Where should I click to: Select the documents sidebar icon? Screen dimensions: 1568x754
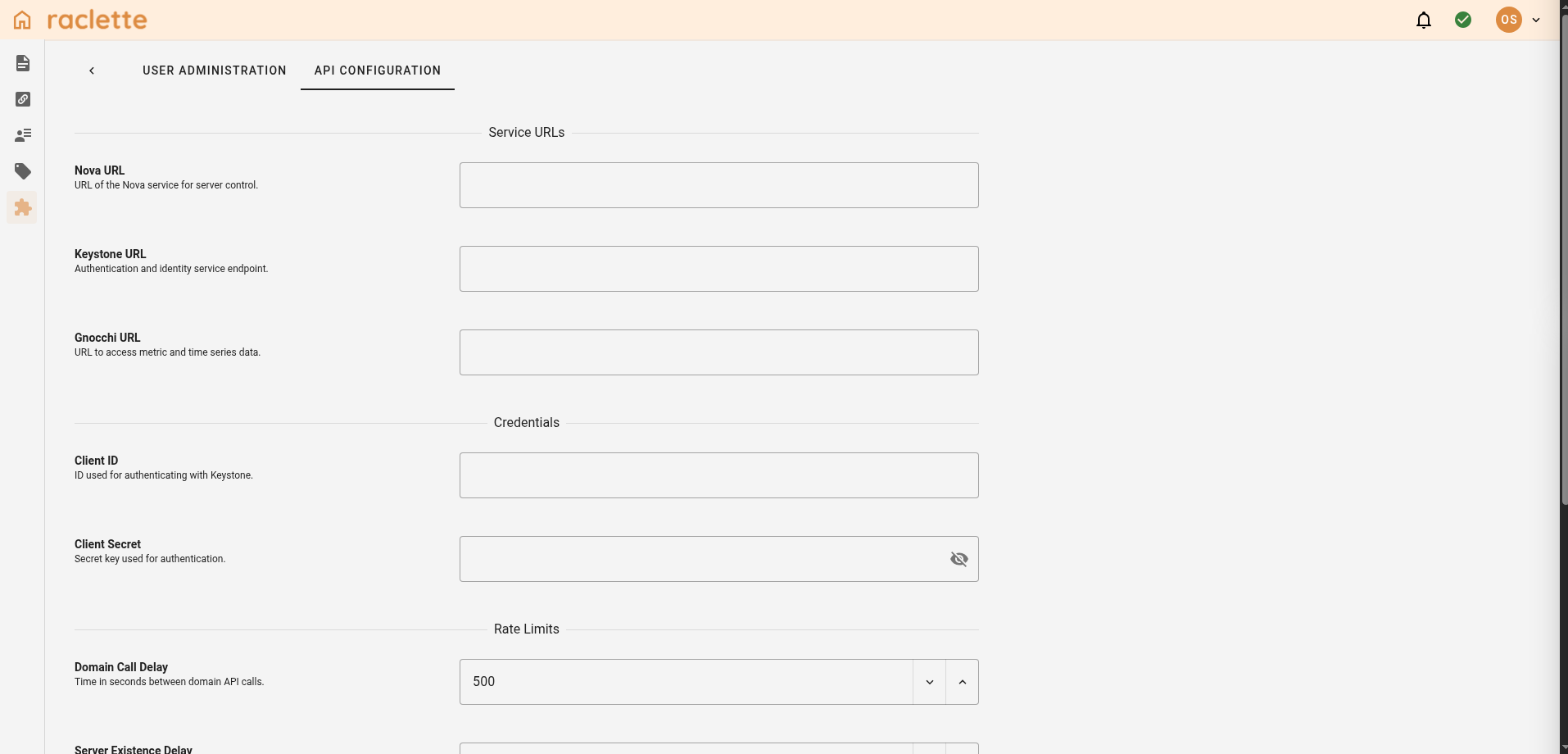pyautogui.click(x=23, y=62)
